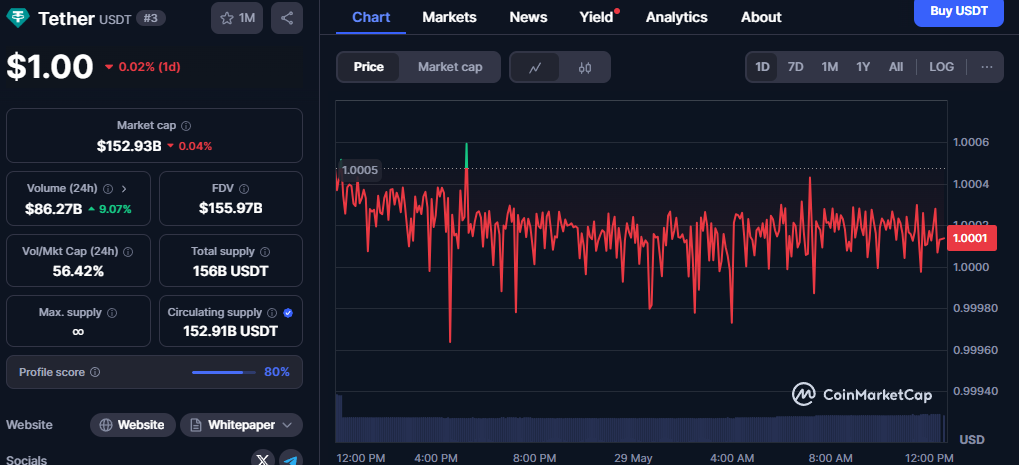This screenshot has height=465, width=1019.
Task: Set chart range to 1Y
Action: (863, 67)
